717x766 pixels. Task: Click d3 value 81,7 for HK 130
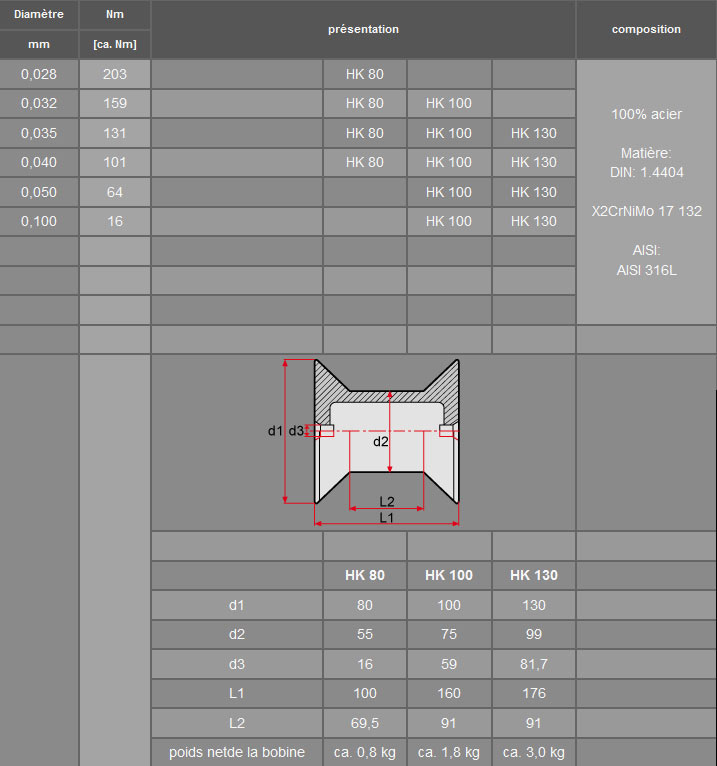click(534, 664)
